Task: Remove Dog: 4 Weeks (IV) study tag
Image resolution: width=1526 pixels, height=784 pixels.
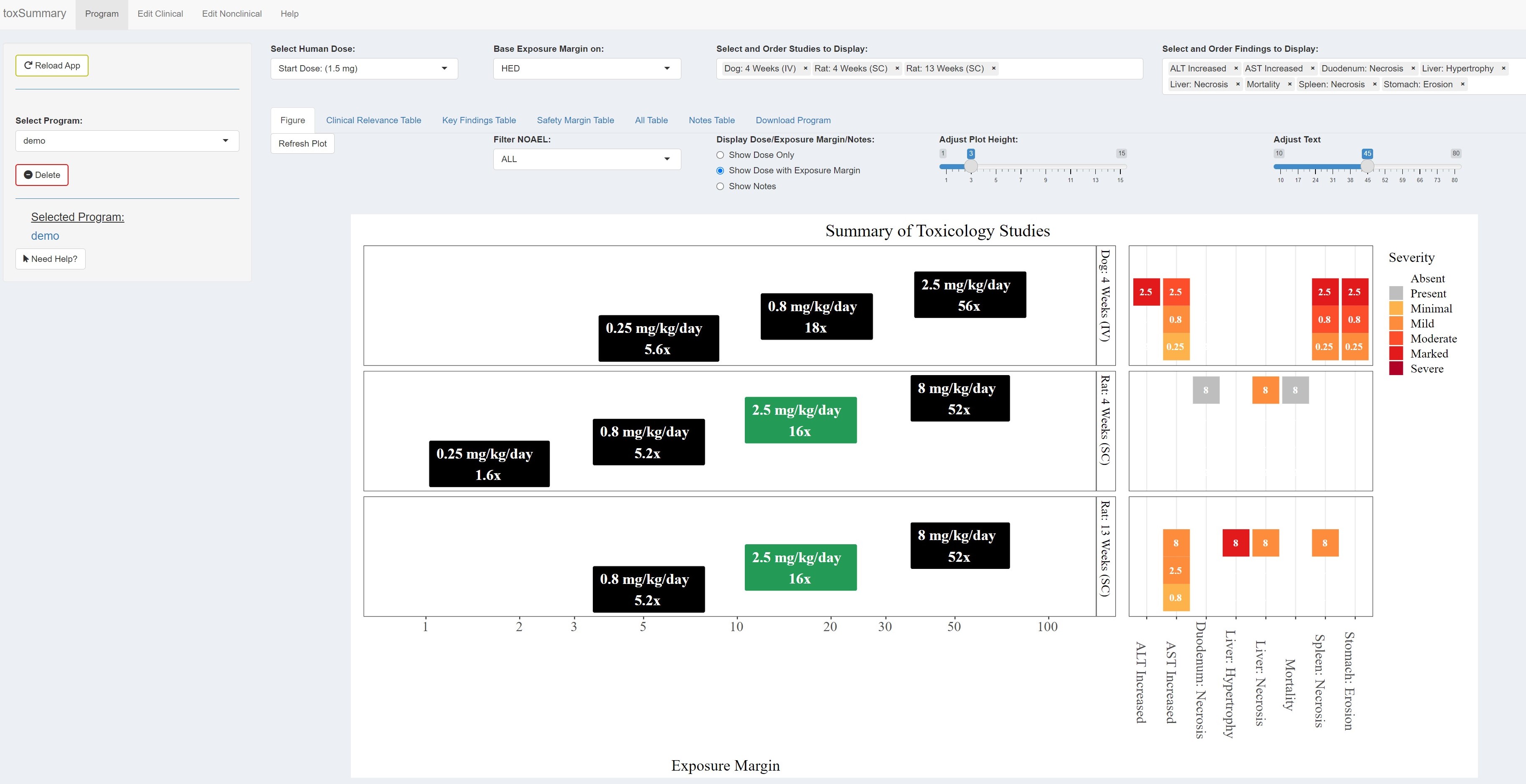Action: pos(805,69)
